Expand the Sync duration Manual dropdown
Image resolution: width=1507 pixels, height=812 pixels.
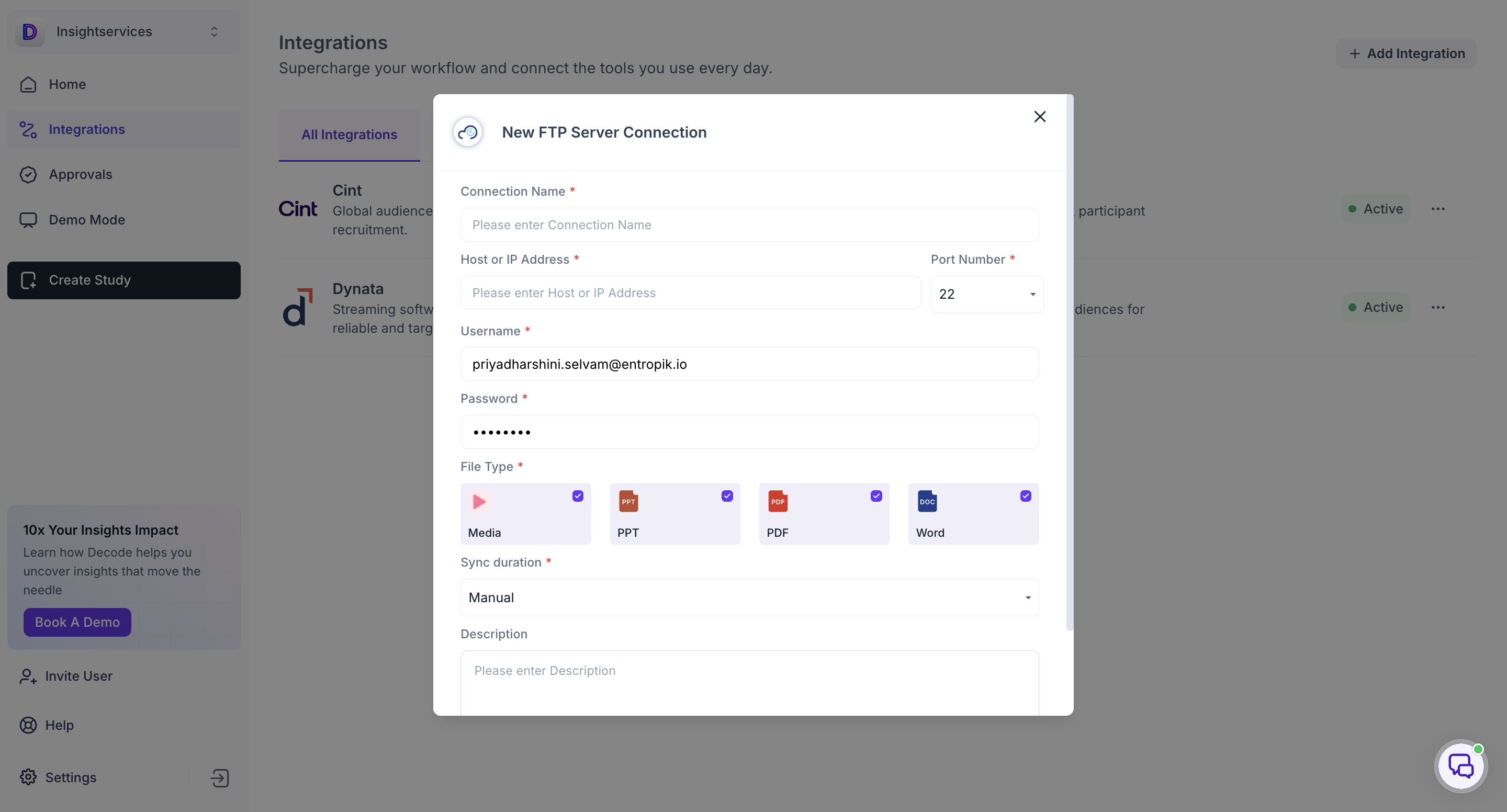(749, 597)
